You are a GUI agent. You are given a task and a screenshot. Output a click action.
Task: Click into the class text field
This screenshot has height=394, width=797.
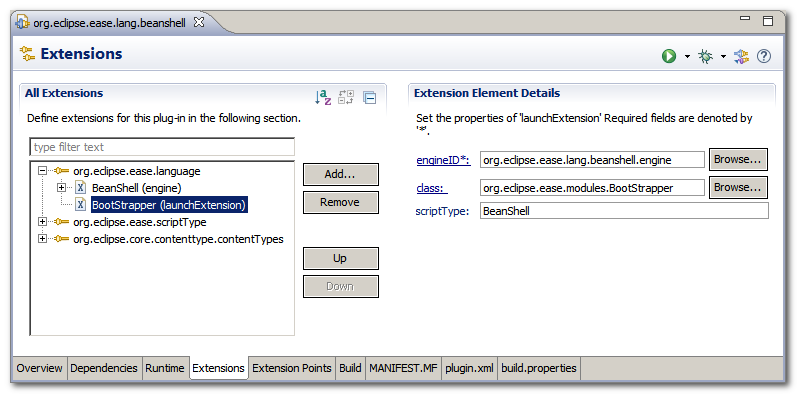(592, 188)
